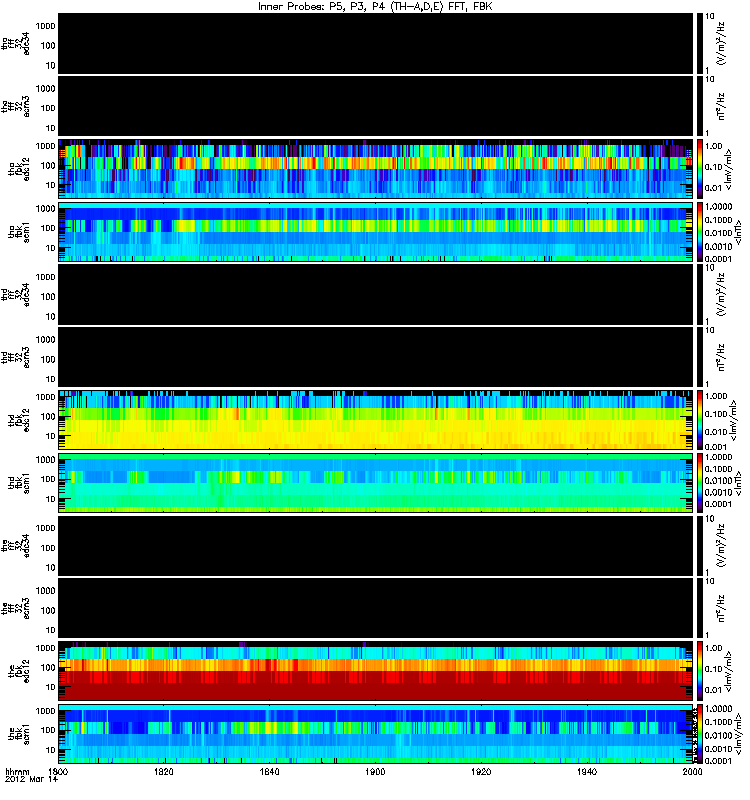Click the "tha fbk scm1" y-axis title
This screenshot has width=750, height=800.
pos(19,232)
